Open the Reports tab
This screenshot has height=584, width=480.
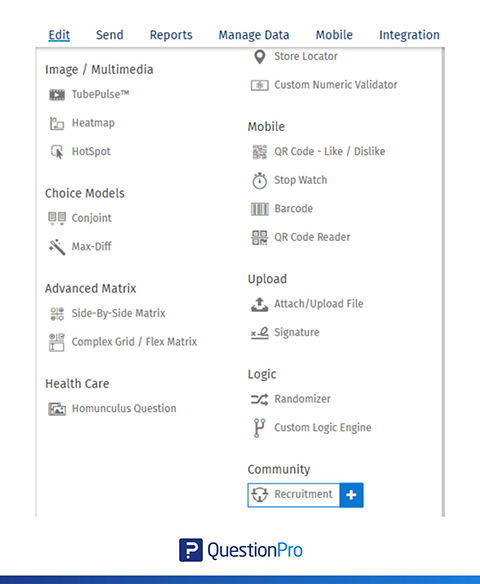click(x=171, y=35)
